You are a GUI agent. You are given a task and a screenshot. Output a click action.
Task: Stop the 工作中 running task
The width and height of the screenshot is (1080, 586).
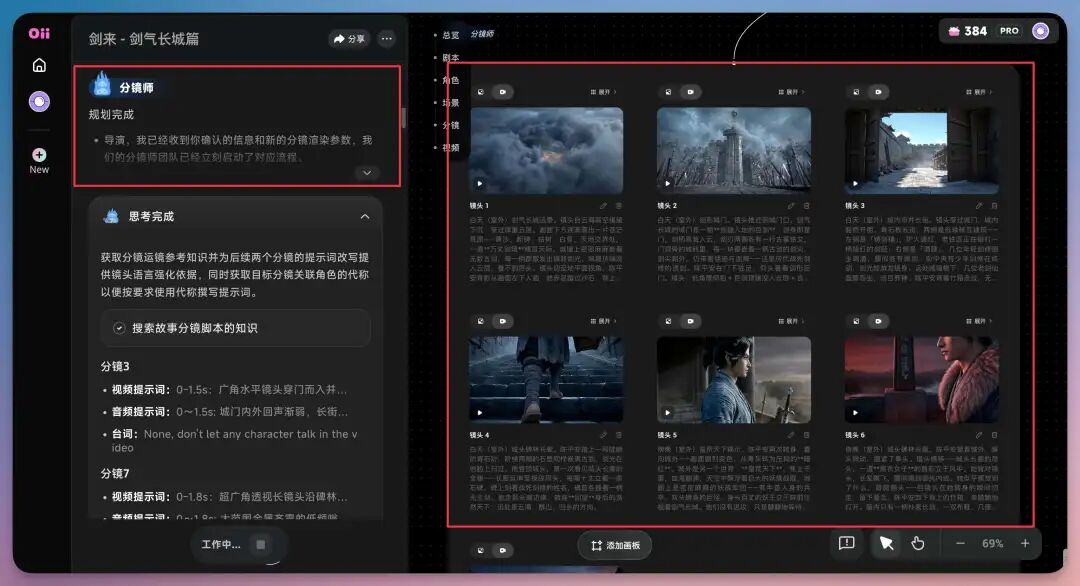[261, 545]
